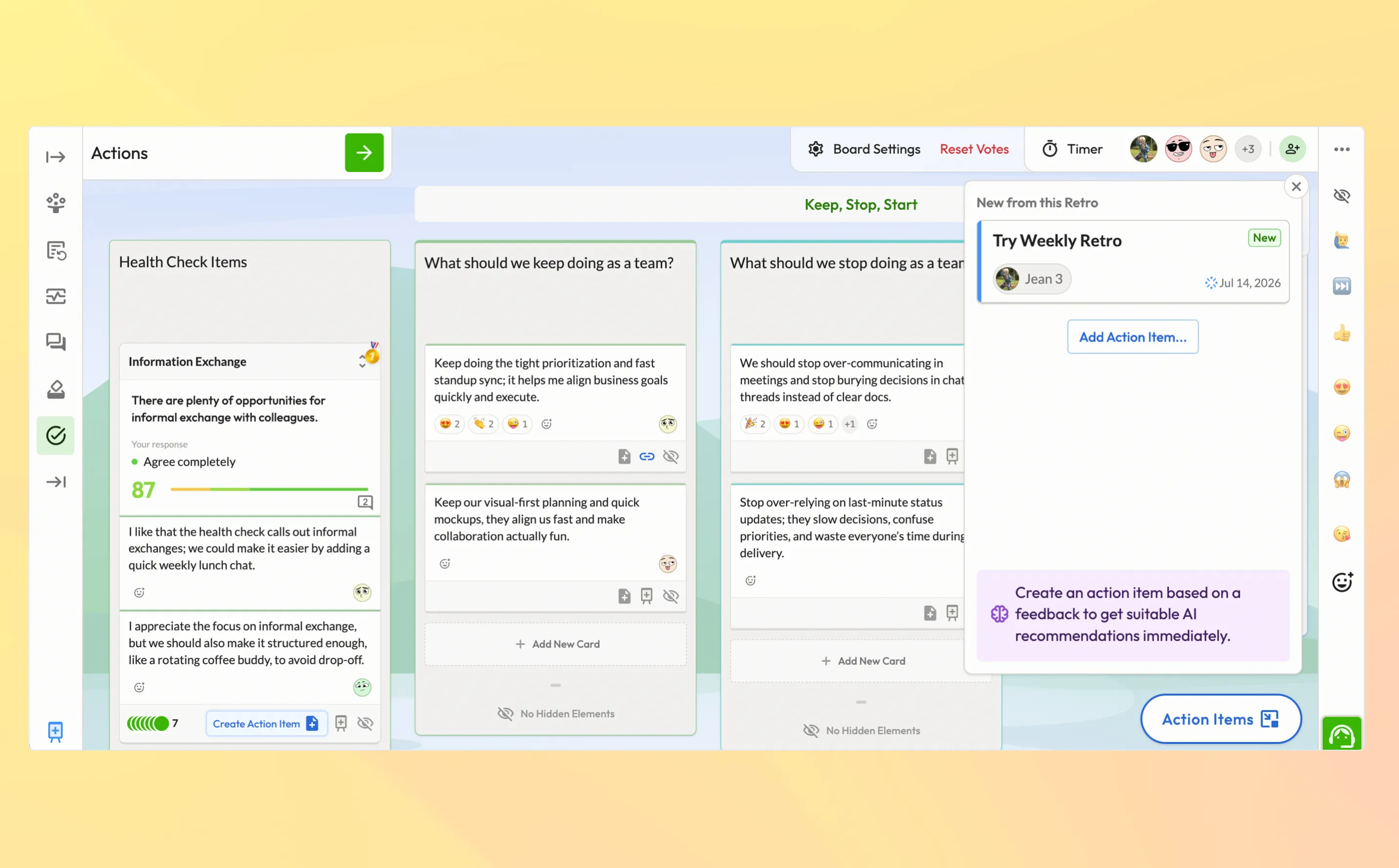Show the +3 additional participants

click(x=1247, y=149)
